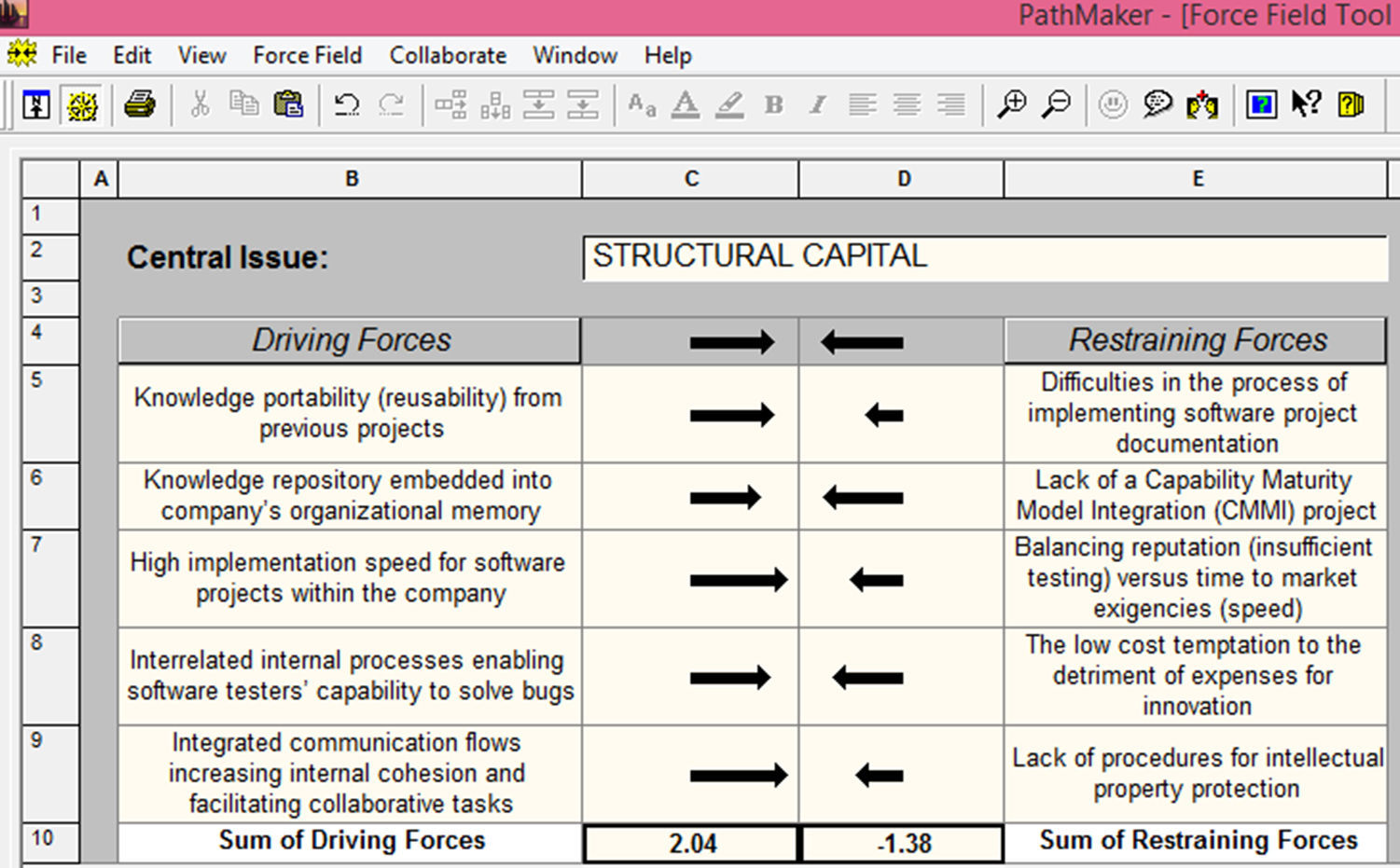The image size is (1400, 868).
Task: Click the Paste clipboard icon
Action: [x=288, y=104]
